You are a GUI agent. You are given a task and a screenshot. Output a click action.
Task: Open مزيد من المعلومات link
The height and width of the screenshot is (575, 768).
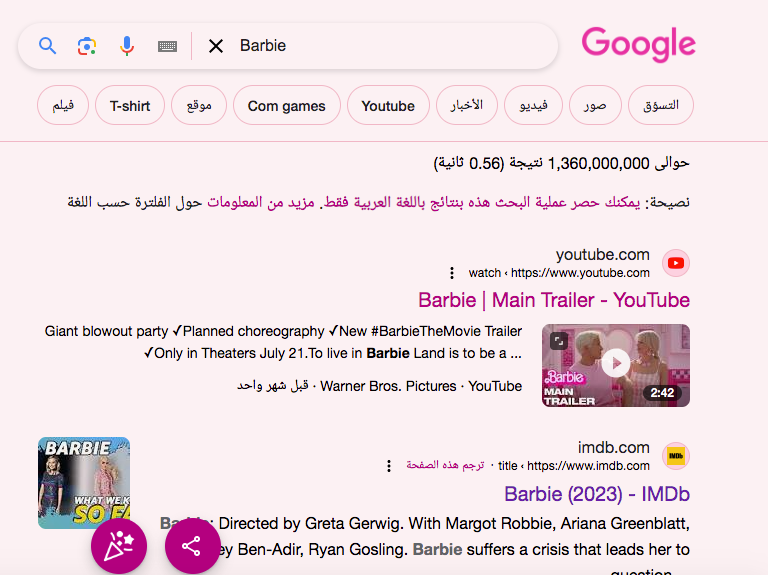click(x=261, y=202)
